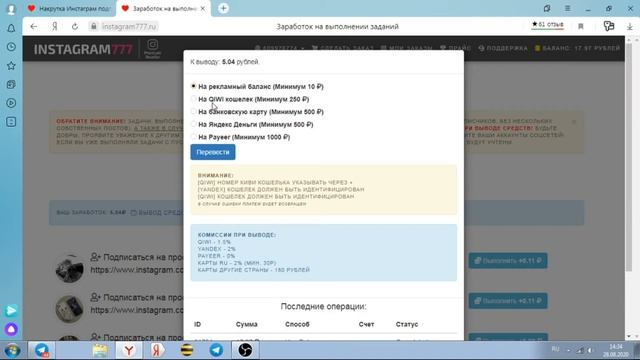Open password manager key icon

click(x=609, y=26)
